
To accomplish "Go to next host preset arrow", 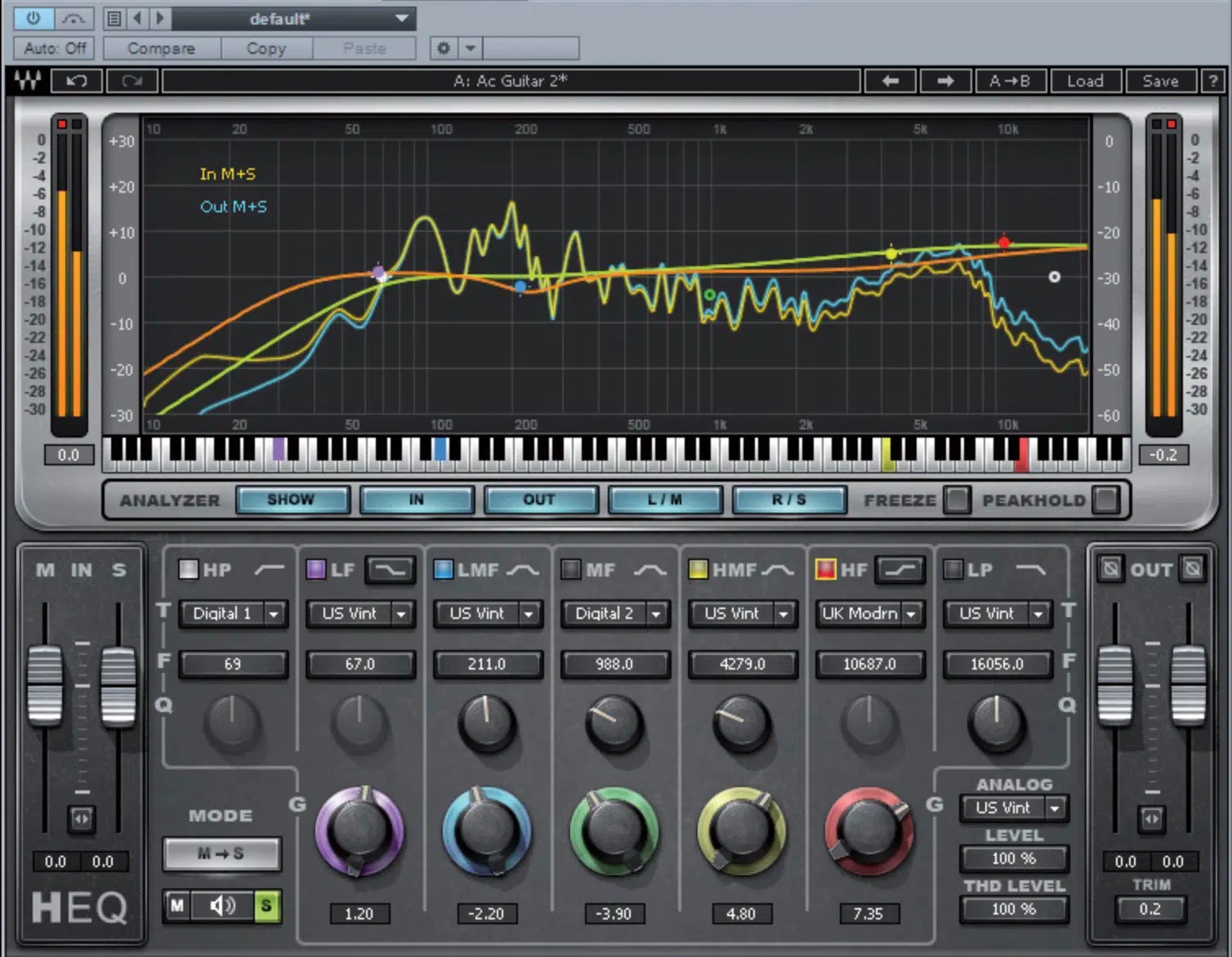I will click(160, 18).
